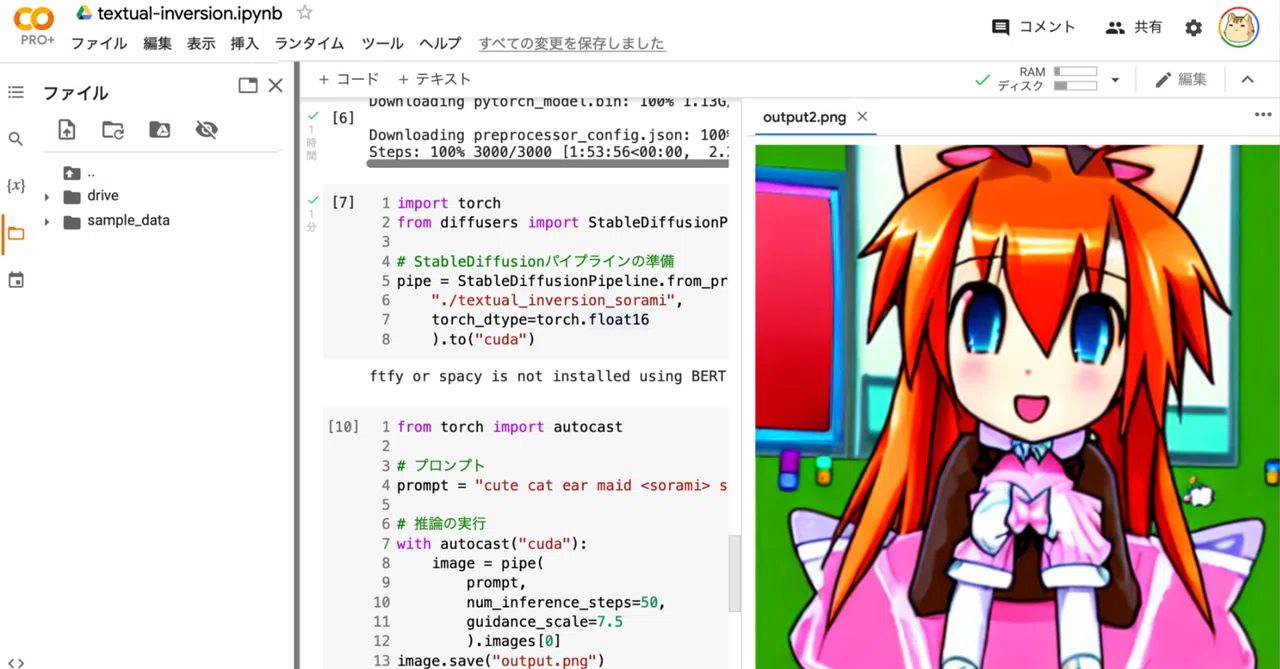Open the code snippets icon at bottom left
Image resolution: width=1280 pixels, height=669 pixels.
point(16,662)
